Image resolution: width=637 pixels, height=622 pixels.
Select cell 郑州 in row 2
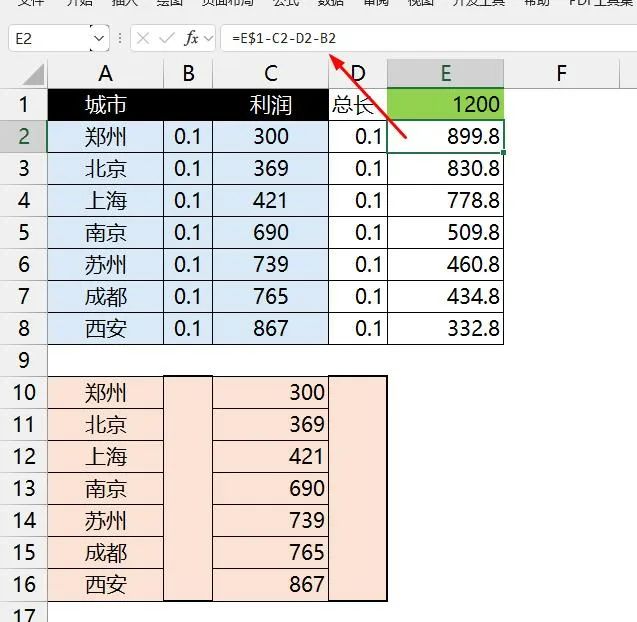(106, 137)
